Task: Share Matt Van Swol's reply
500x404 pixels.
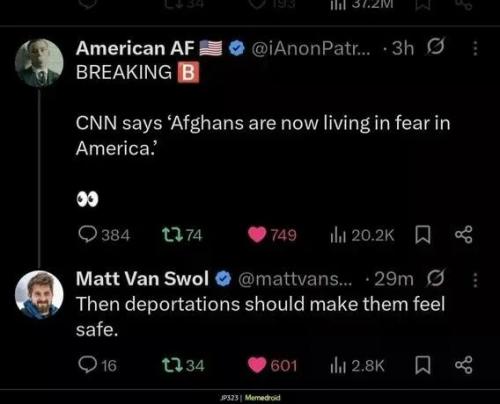Action: [x=464, y=365]
